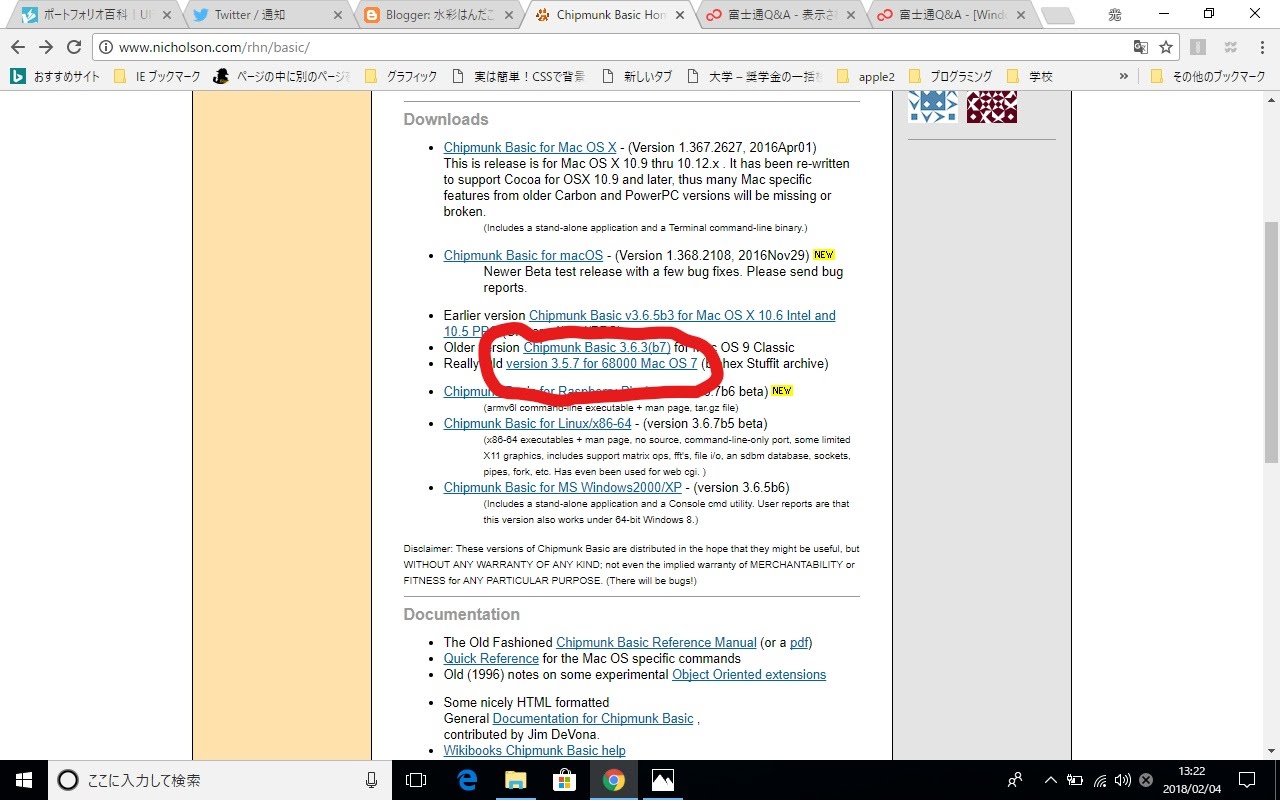Viewport: 1280px width, 800px height.
Task: Open Chipmunk Basic for Linux/x86-64 link
Action: pyautogui.click(x=537, y=424)
